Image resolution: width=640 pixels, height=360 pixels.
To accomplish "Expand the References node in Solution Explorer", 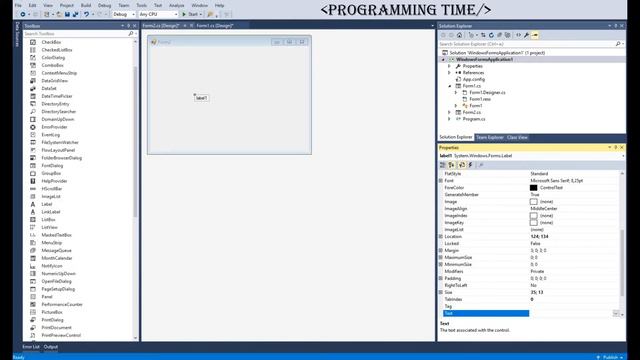I will [450, 73].
